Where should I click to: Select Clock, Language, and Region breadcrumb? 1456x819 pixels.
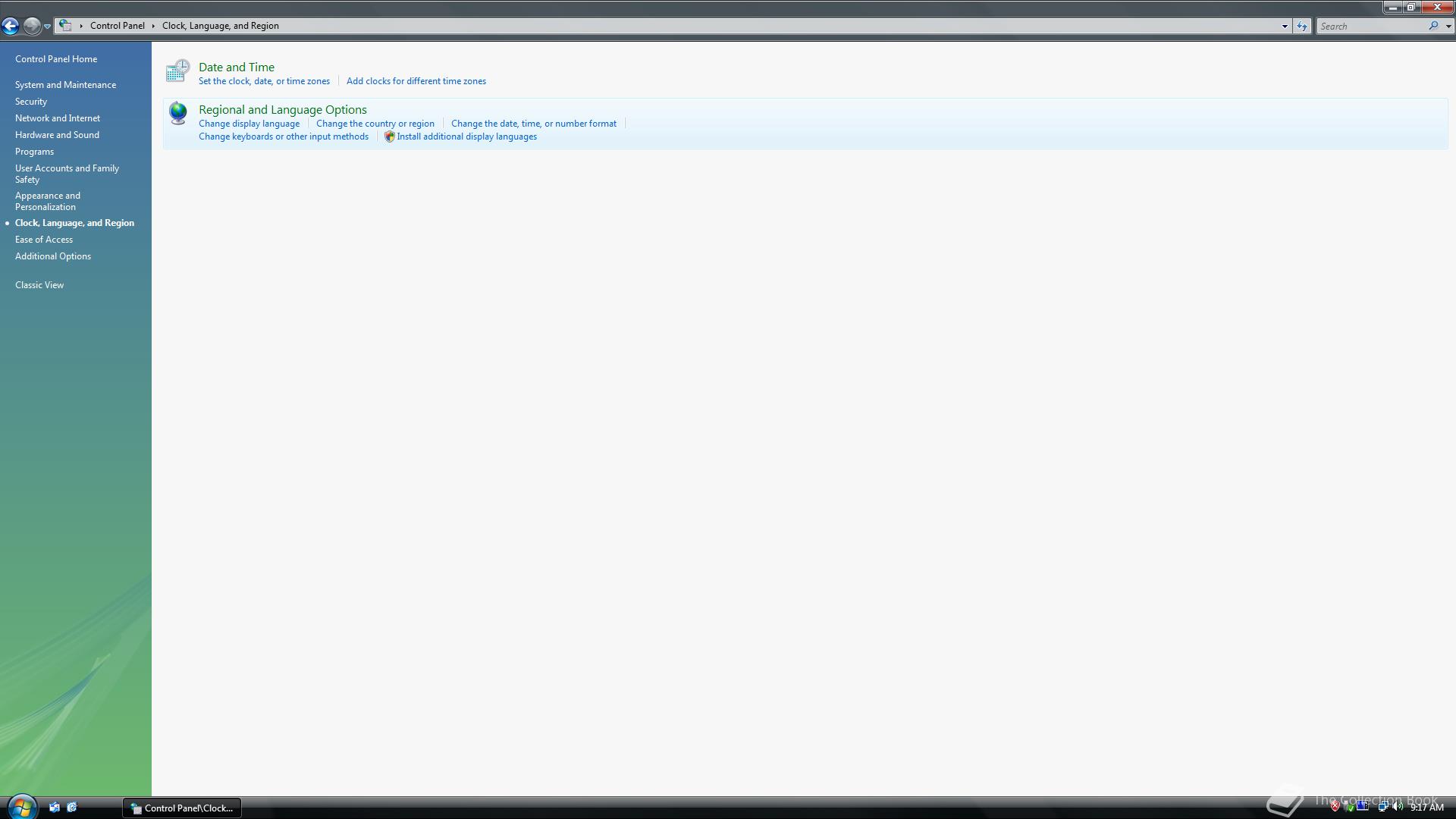[x=221, y=26]
